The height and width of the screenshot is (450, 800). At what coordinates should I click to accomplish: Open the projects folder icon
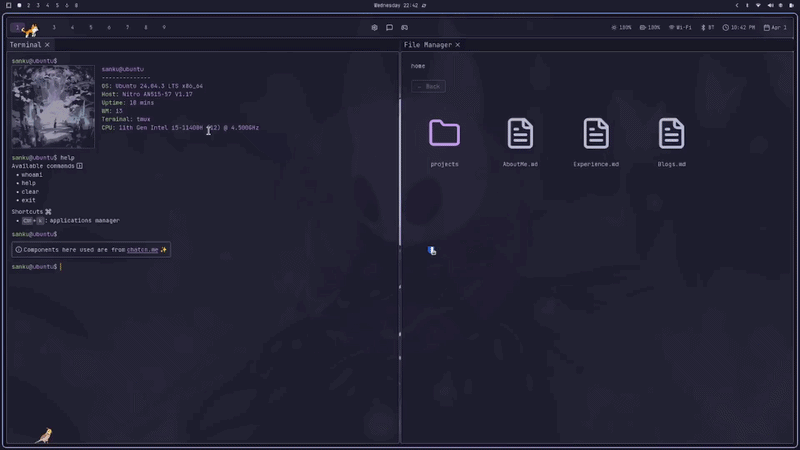444,133
